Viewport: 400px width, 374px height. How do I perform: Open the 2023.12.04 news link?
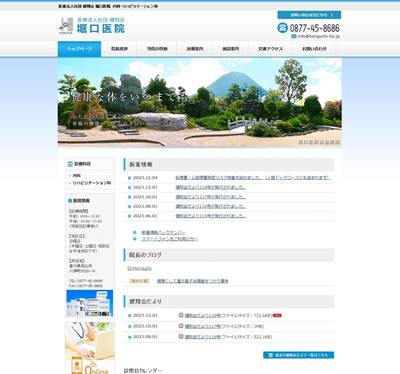[252, 178]
